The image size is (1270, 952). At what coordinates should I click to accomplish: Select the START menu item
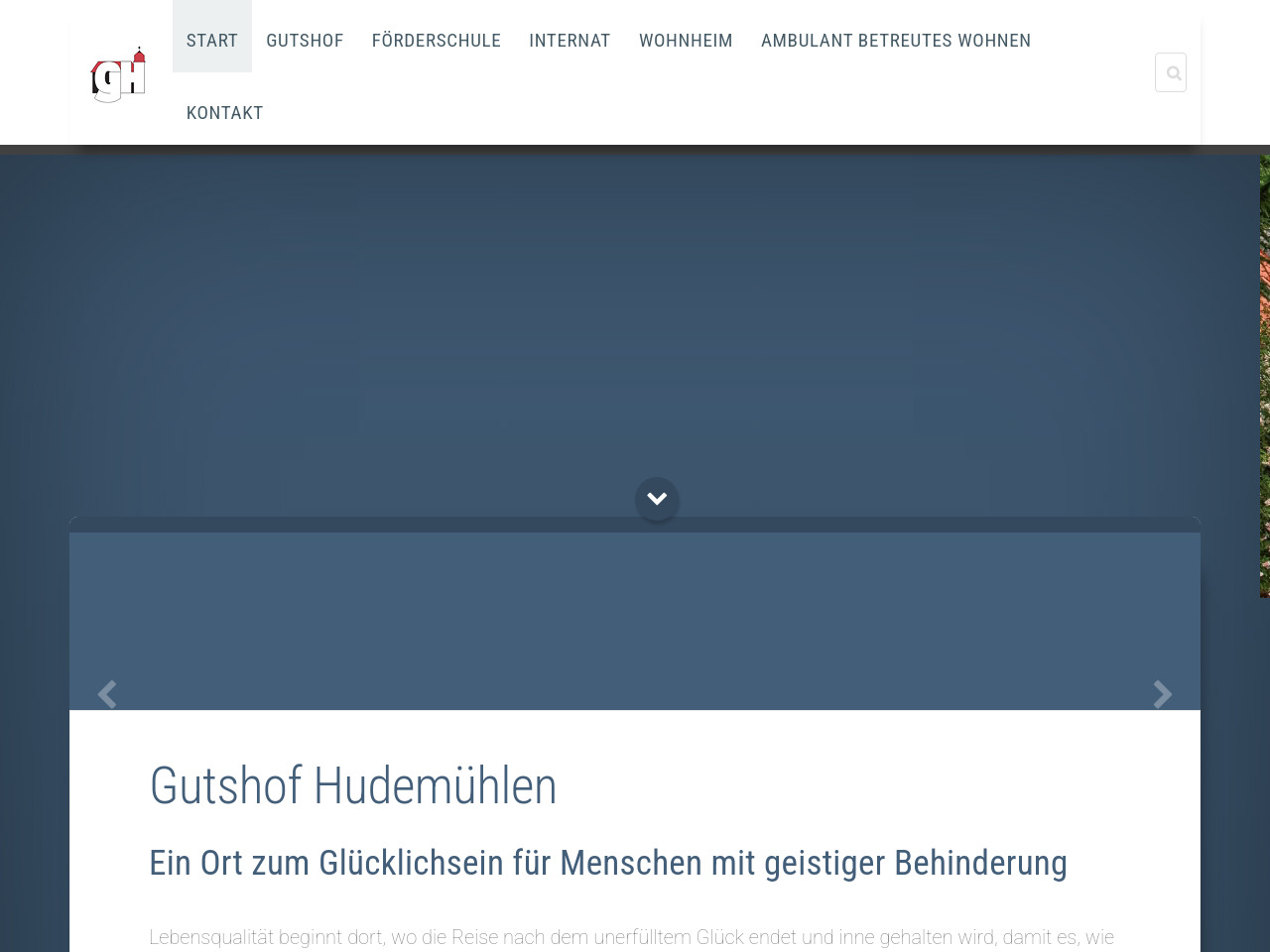point(212,41)
